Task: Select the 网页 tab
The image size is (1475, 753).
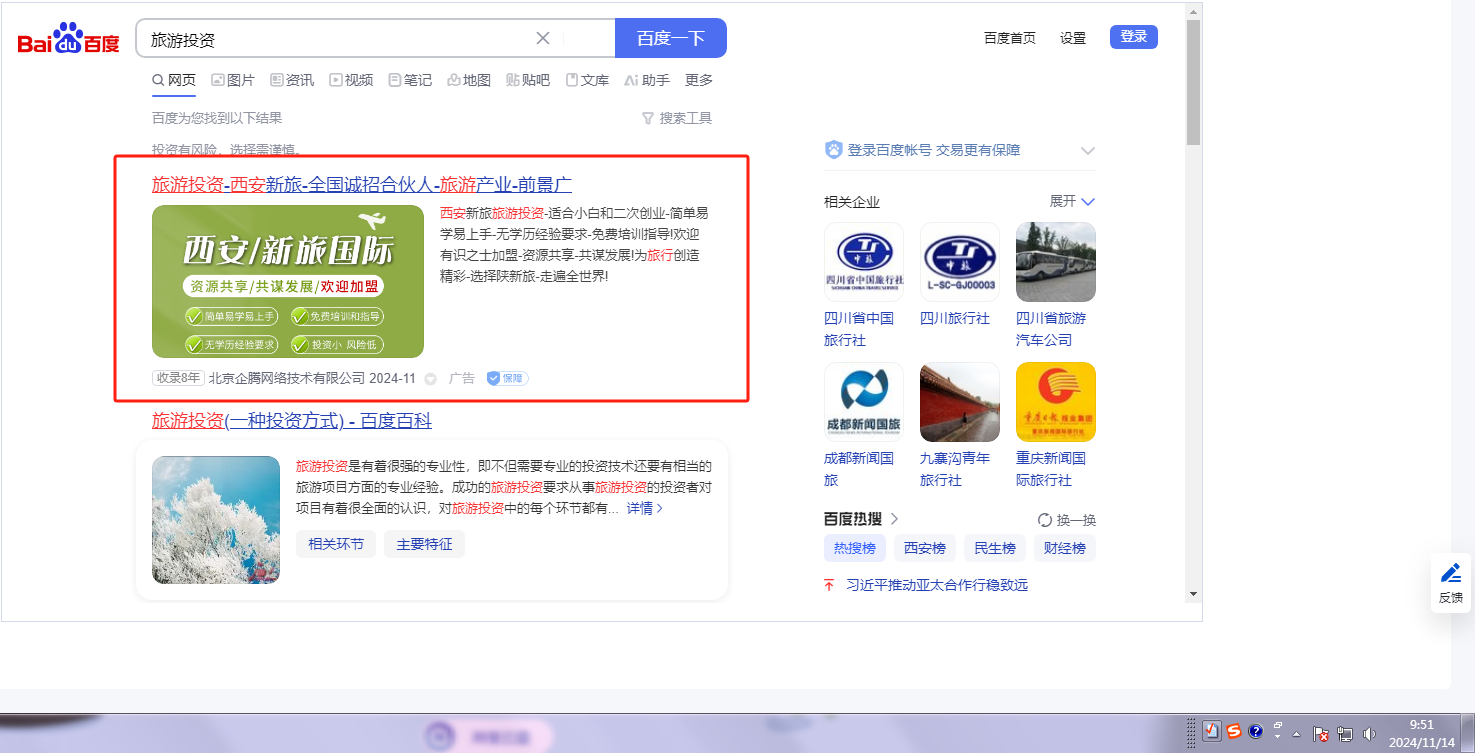Action: coord(174,80)
